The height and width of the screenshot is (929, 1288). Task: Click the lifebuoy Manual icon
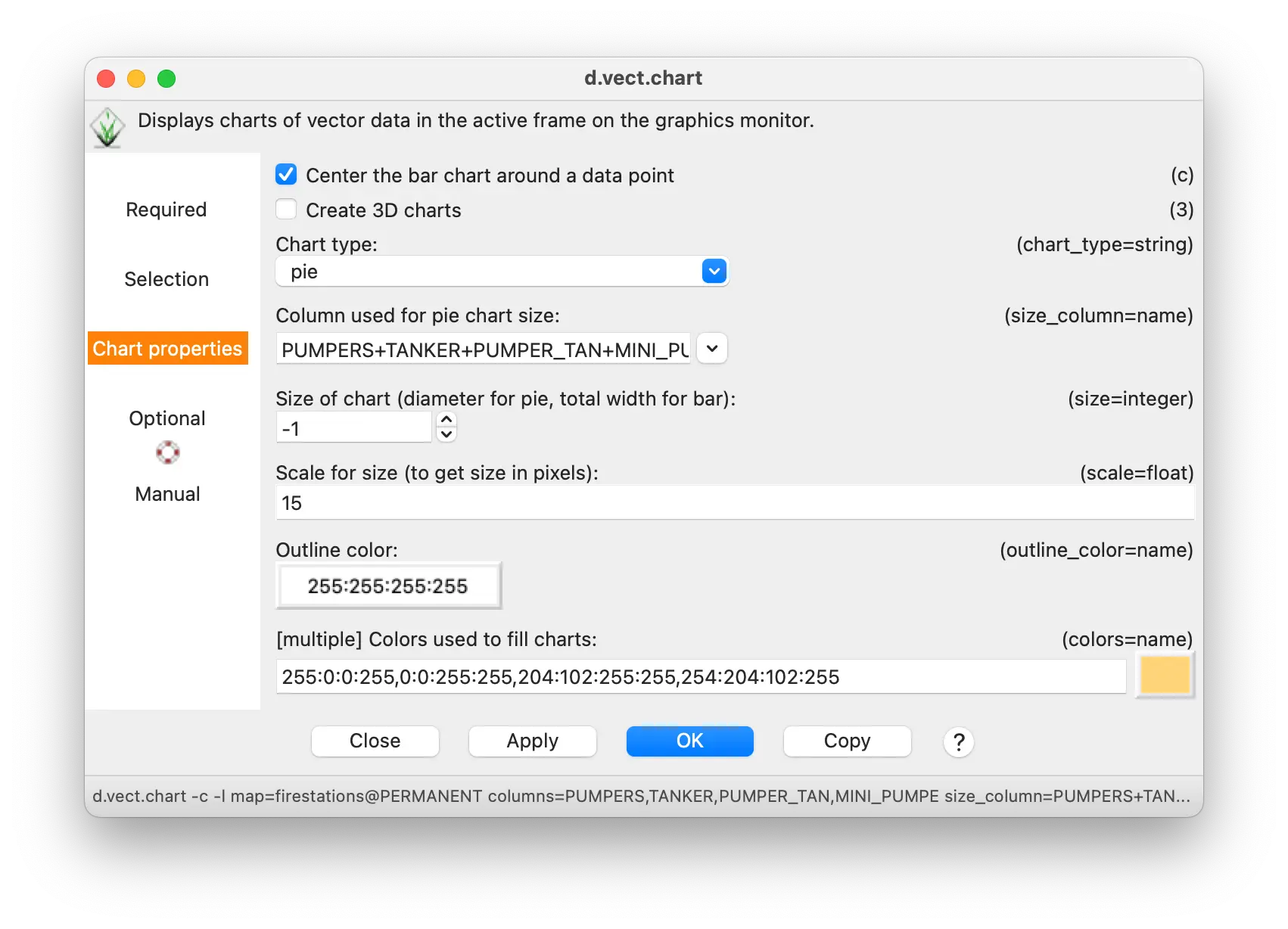click(167, 453)
